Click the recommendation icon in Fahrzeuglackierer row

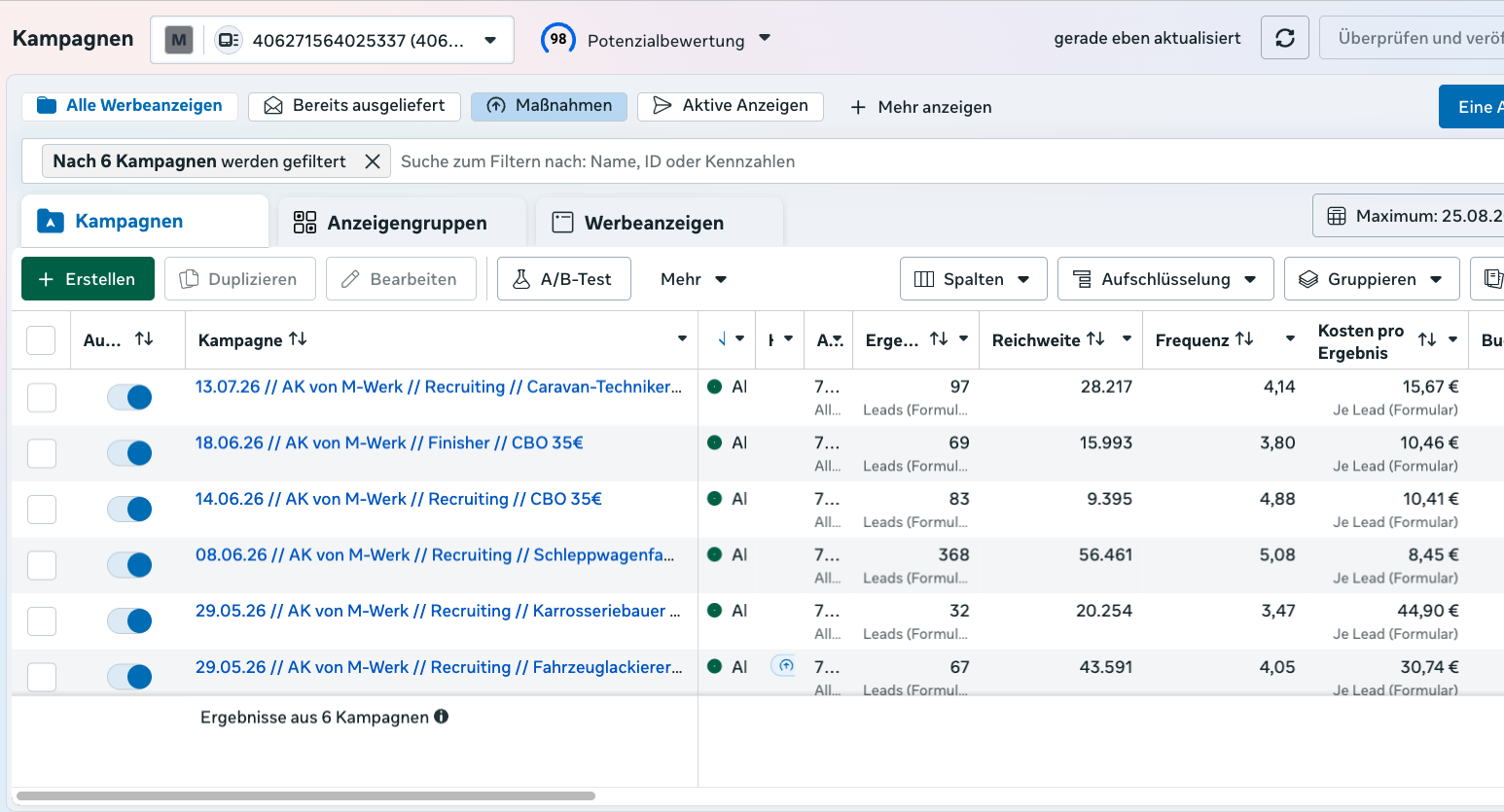783,666
